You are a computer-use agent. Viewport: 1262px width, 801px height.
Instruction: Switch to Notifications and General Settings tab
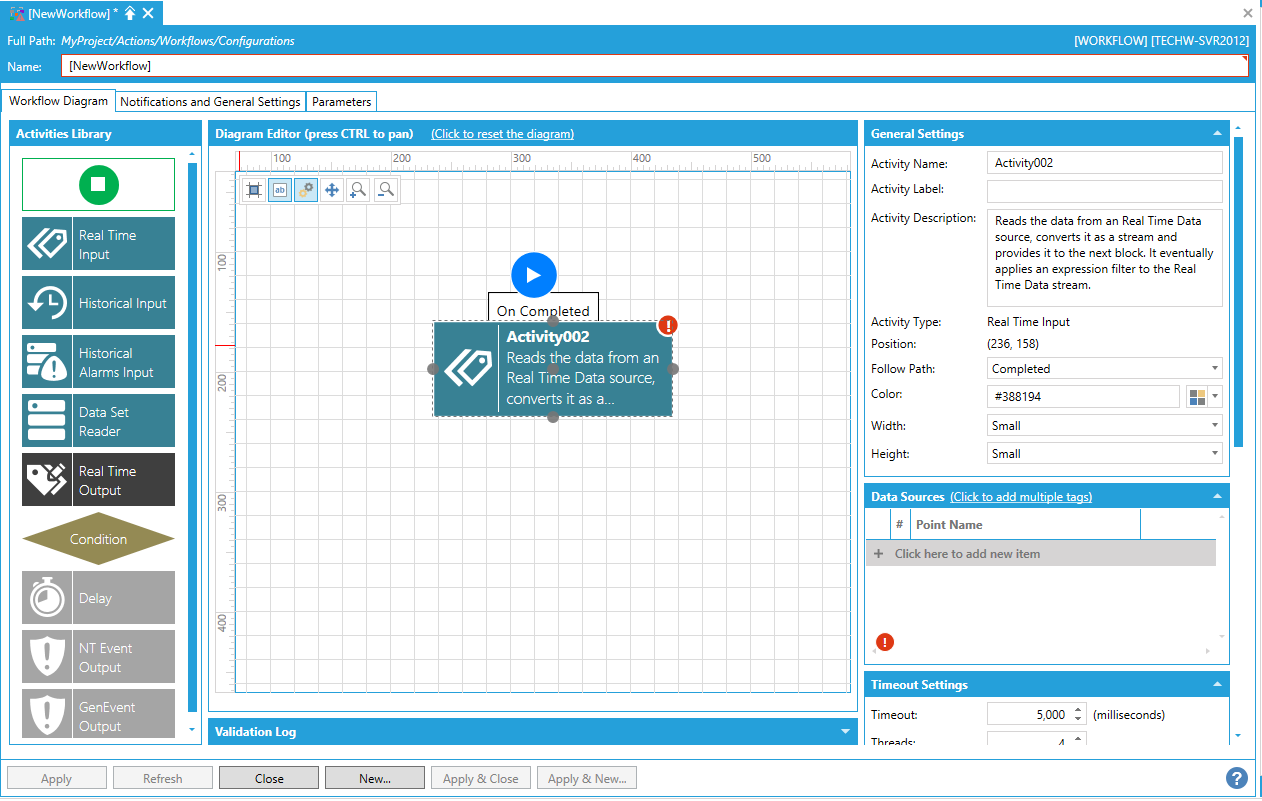[210, 102]
